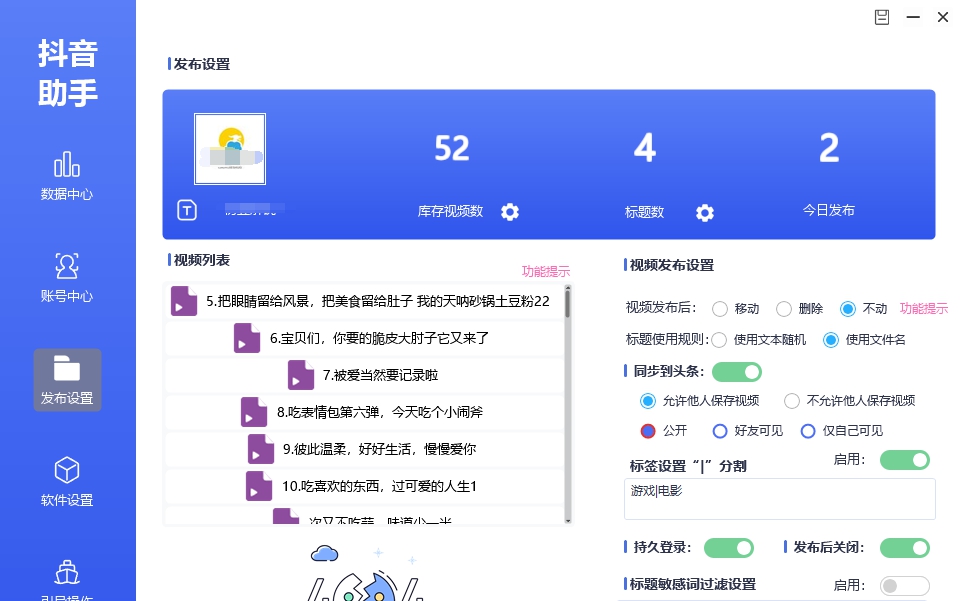Viewport: 966px width, 601px height.
Task: Disable the 持久登录 switch
Action: (729, 548)
